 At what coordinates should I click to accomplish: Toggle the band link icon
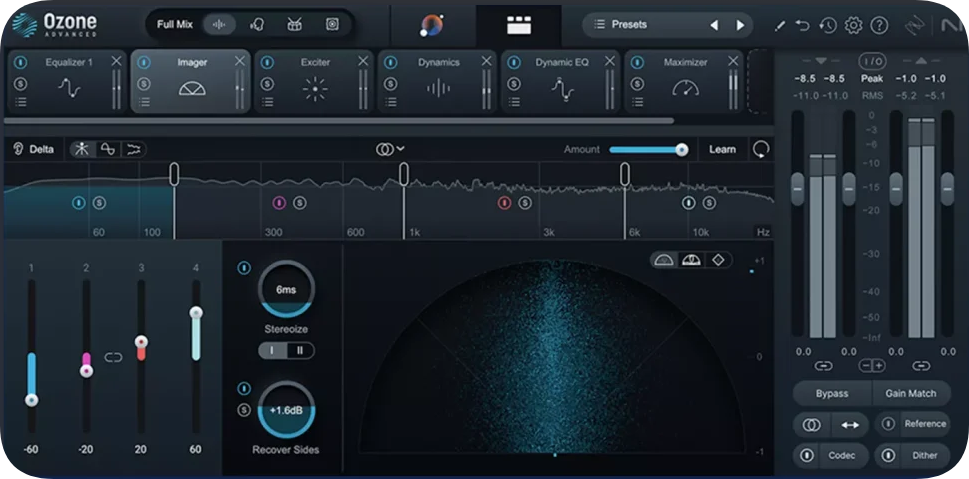114,357
